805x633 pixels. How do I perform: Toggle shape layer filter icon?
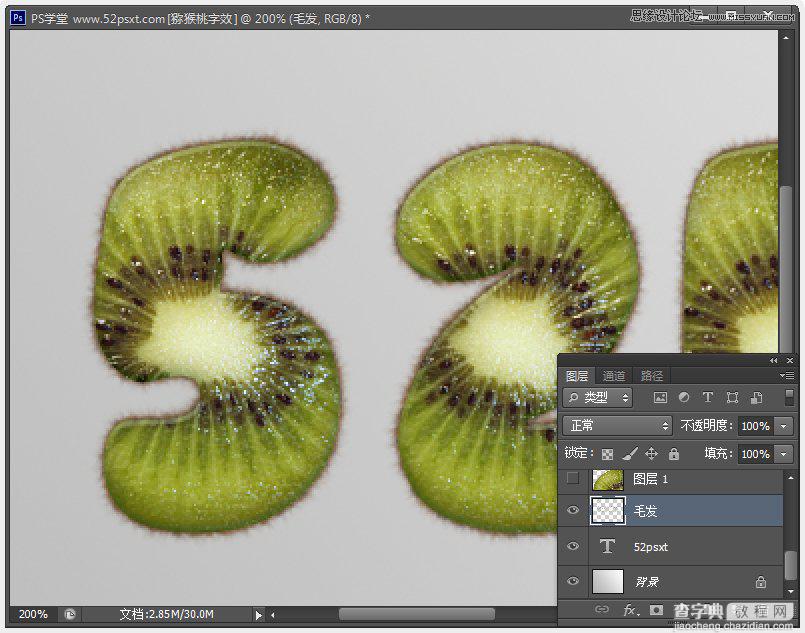click(x=733, y=397)
